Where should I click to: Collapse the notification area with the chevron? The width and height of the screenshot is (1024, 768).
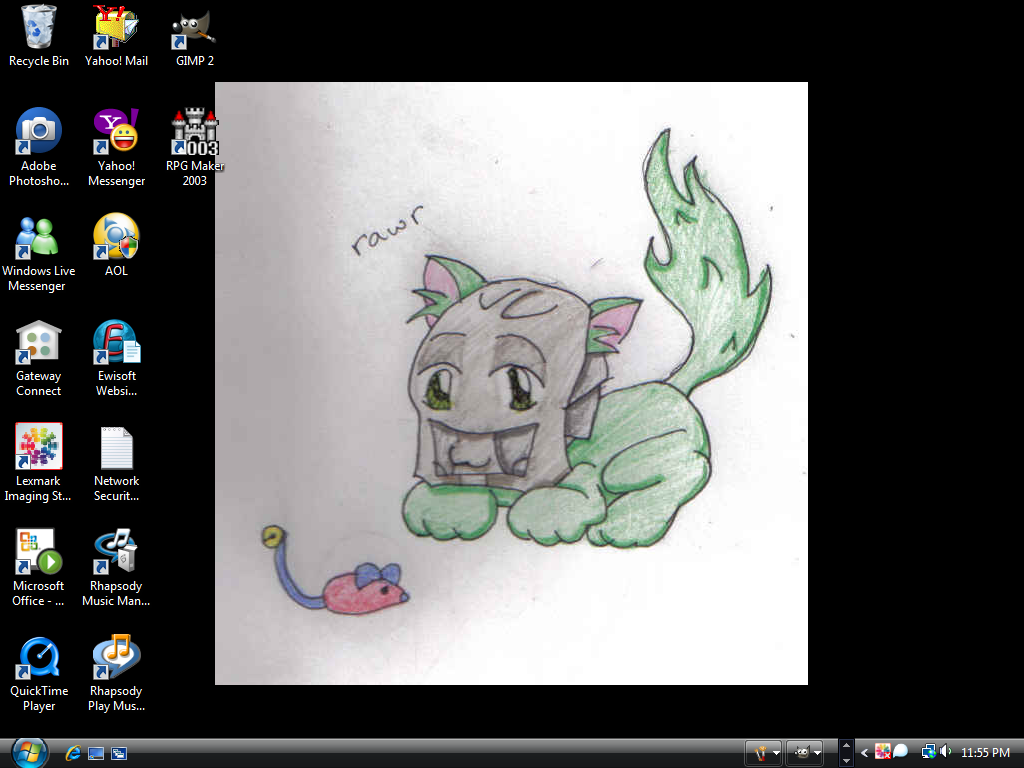863,753
